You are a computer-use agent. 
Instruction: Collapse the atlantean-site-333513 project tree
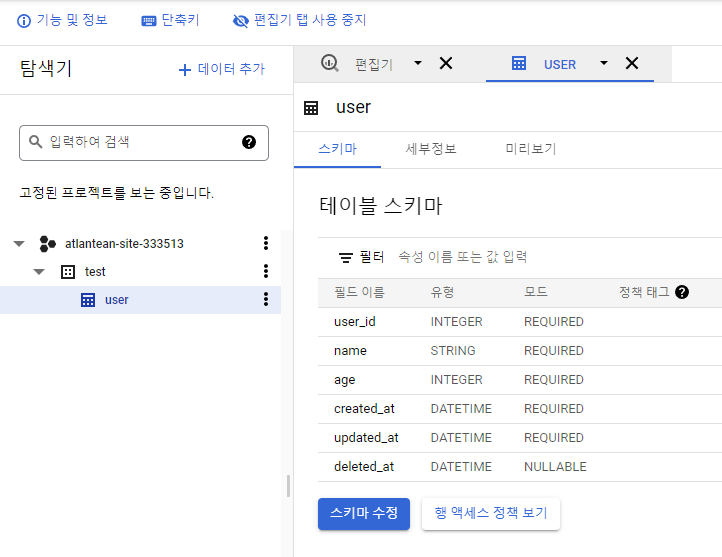coord(19,244)
